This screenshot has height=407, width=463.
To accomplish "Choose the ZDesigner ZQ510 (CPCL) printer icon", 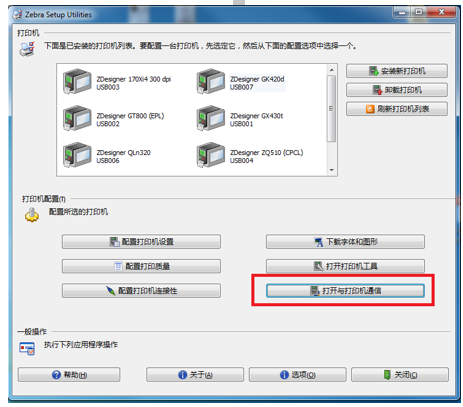I will [210, 155].
